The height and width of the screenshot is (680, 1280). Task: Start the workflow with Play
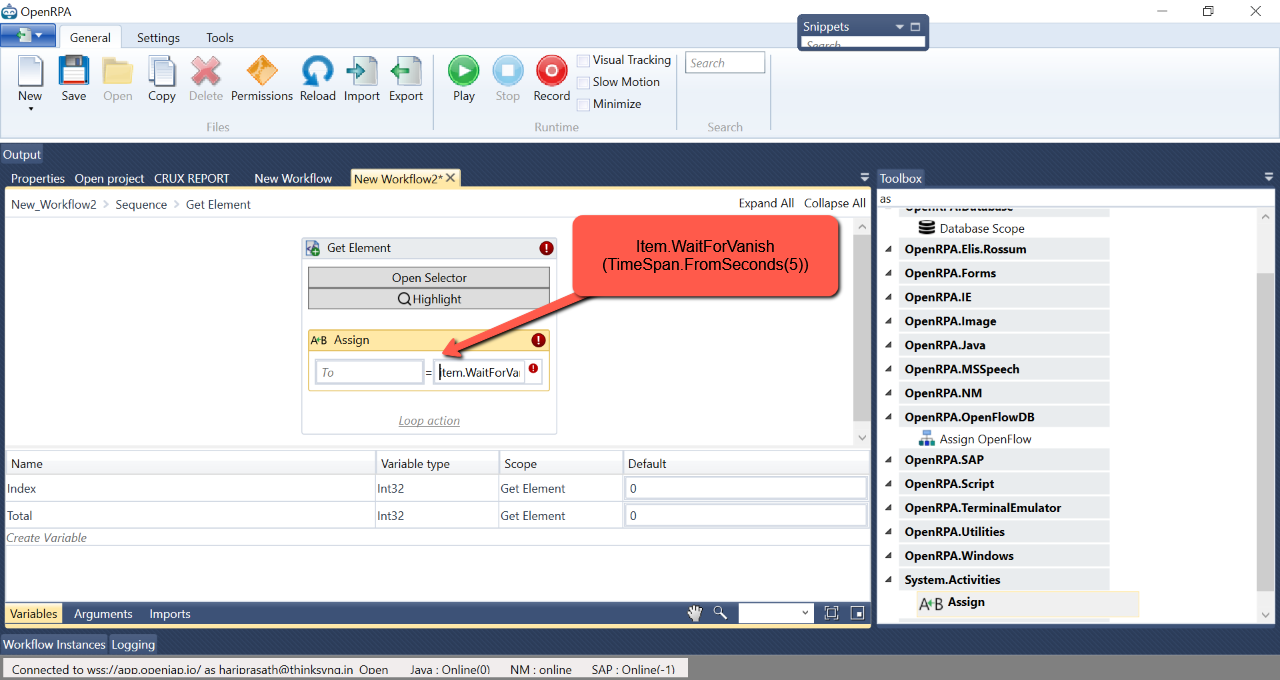pos(464,71)
